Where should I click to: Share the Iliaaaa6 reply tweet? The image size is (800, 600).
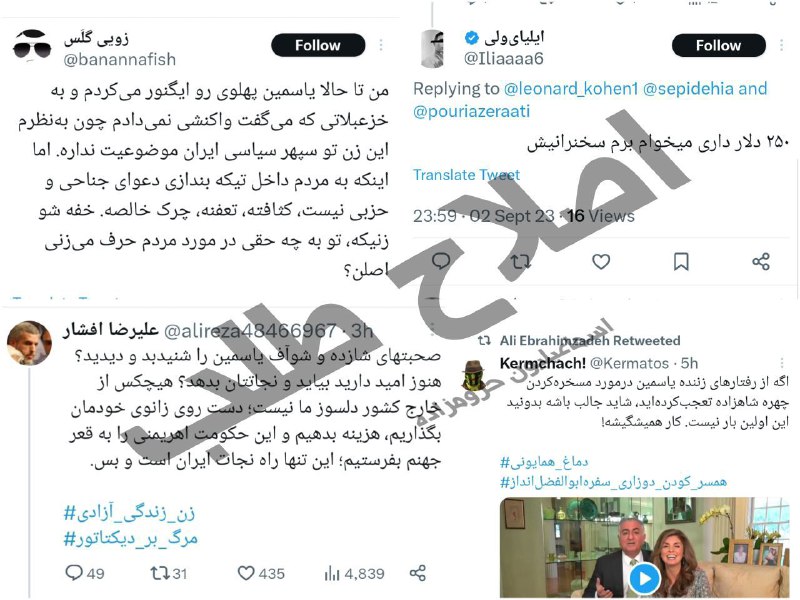pyautogui.click(x=761, y=262)
